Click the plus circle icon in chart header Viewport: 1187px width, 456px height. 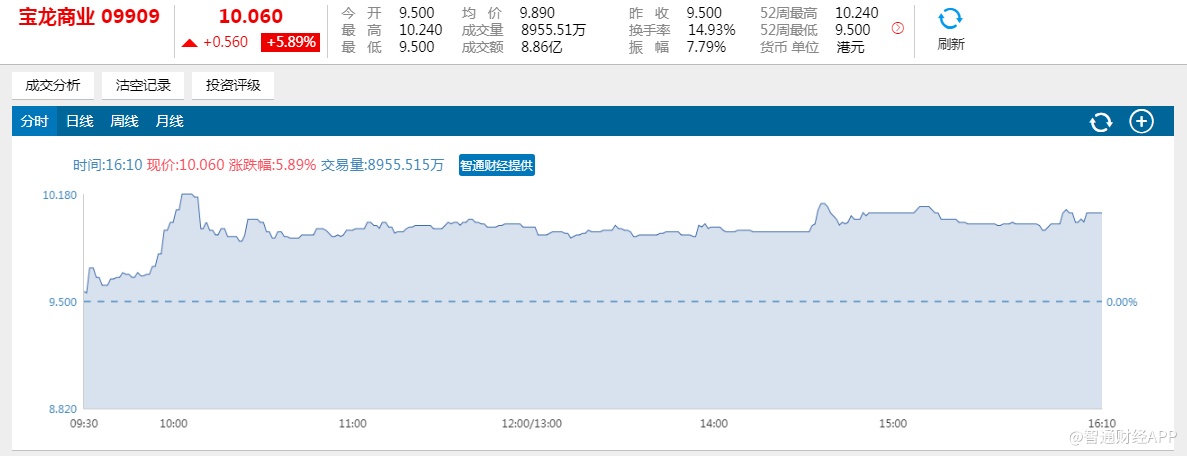coord(1141,122)
